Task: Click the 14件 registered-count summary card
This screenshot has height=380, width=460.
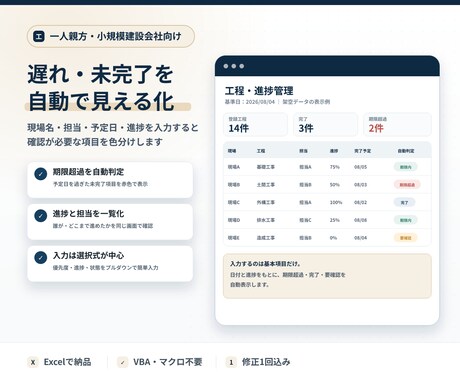Action: [x=255, y=125]
